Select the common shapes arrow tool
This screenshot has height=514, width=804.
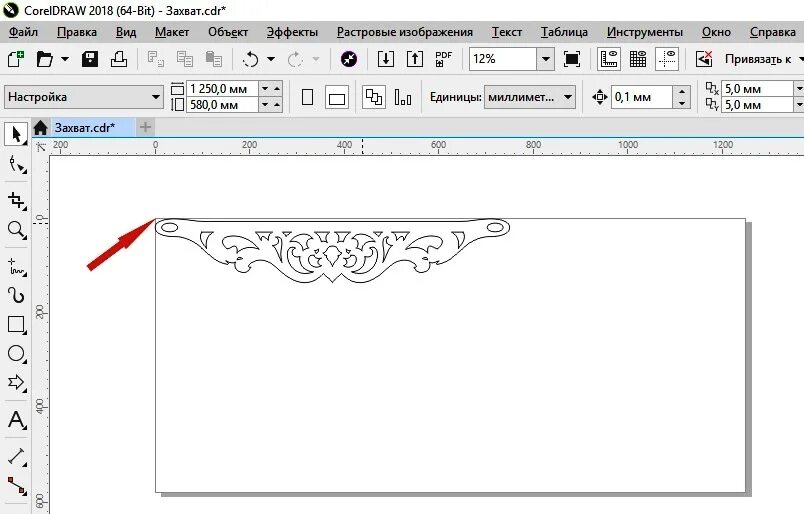pos(16,383)
